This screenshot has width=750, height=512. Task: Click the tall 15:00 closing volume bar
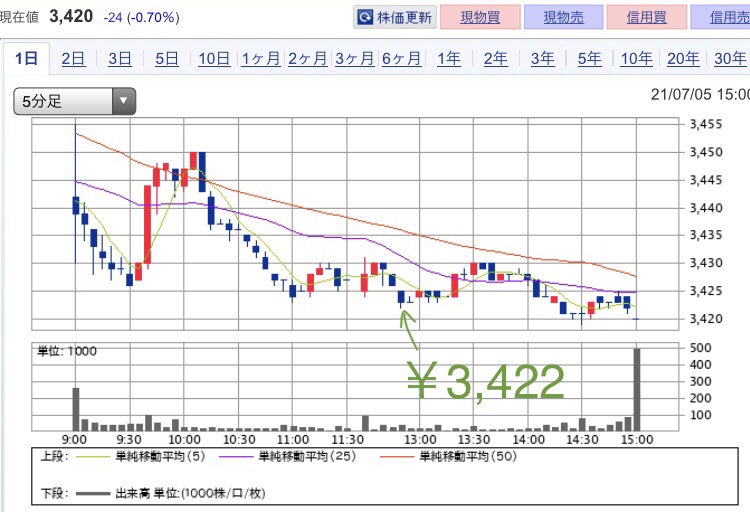pyautogui.click(x=637, y=390)
